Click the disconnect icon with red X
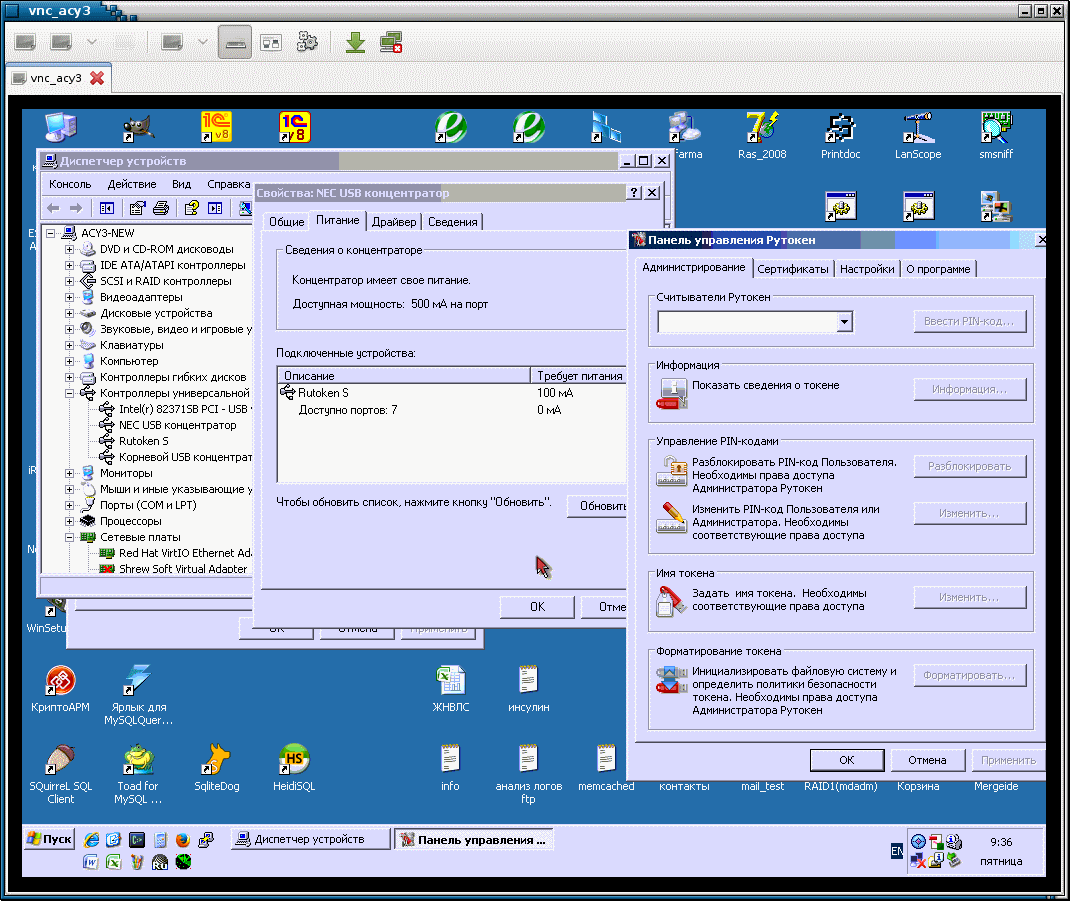This screenshot has height=901, width=1070. coord(391,42)
